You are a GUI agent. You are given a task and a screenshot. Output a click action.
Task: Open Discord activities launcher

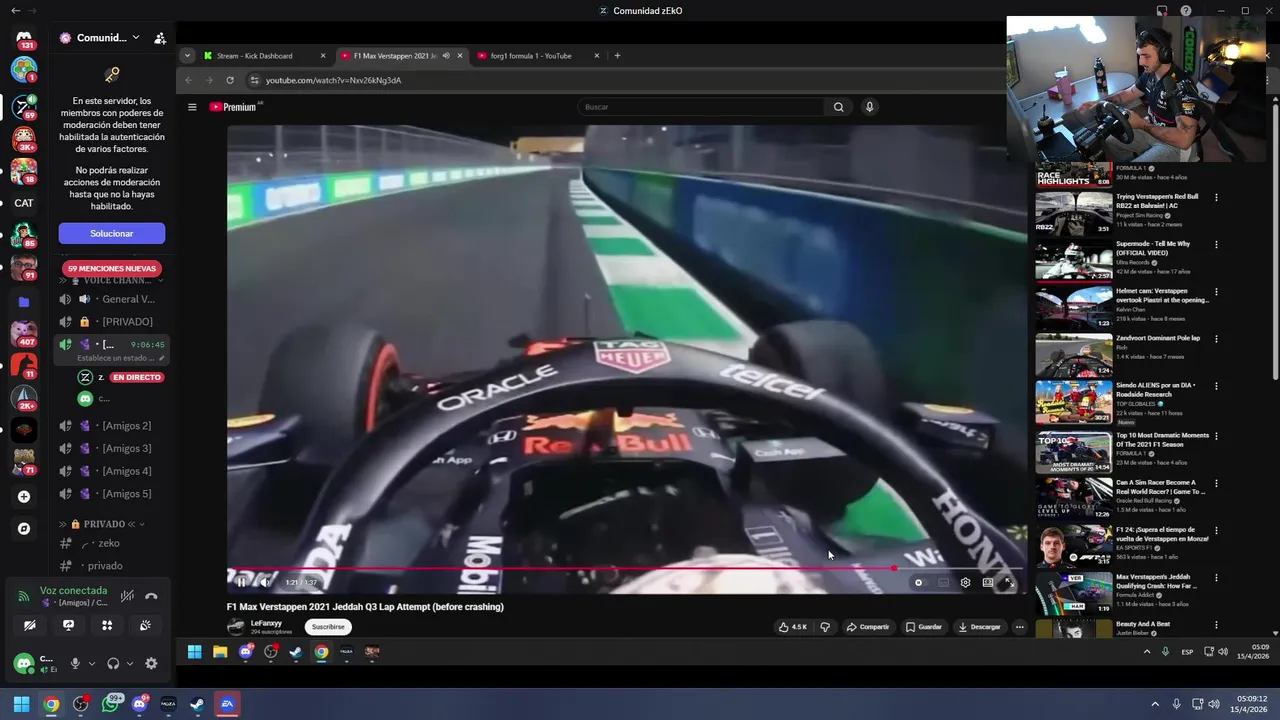pyautogui.click(x=107, y=625)
